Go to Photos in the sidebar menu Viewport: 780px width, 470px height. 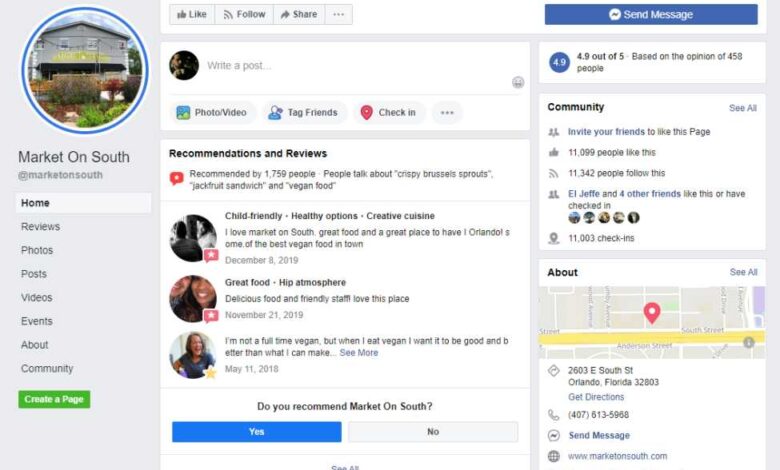click(37, 250)
